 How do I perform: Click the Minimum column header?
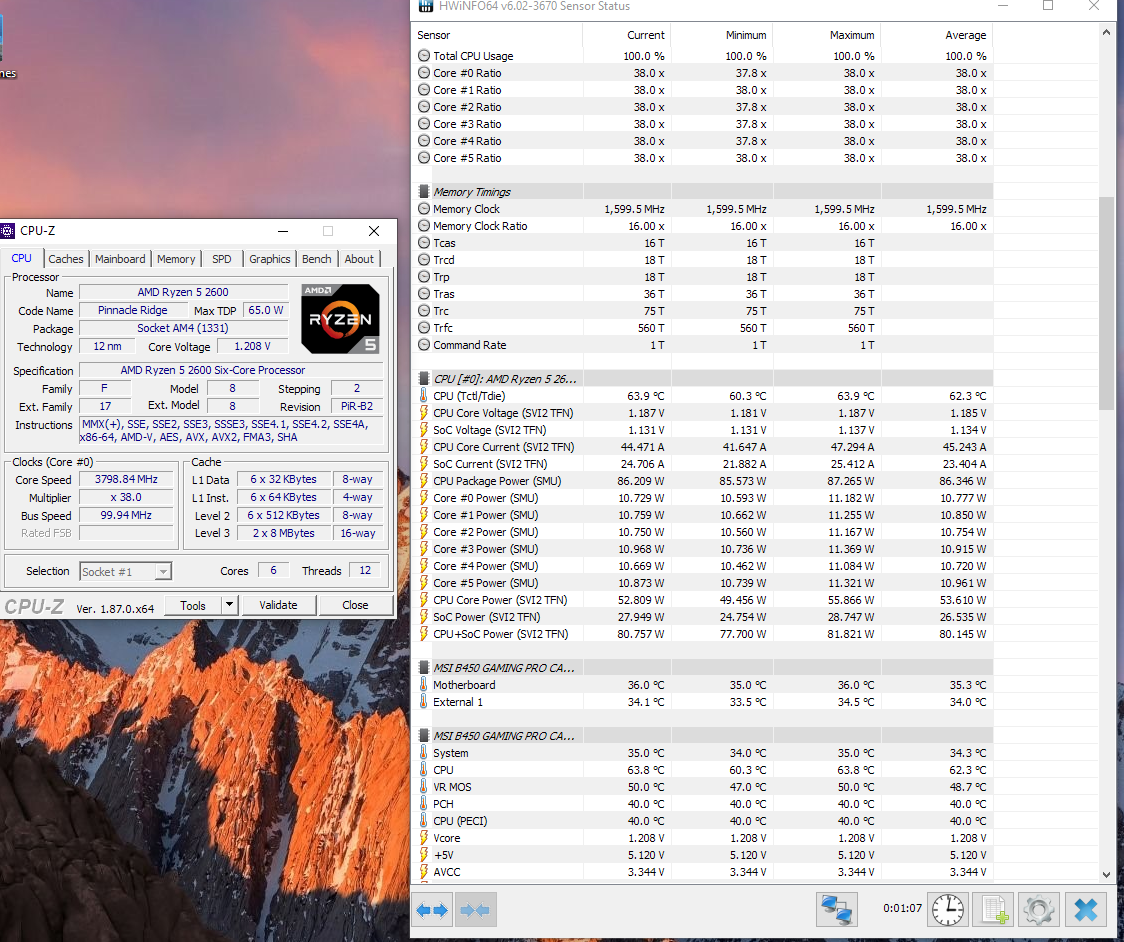point(722,35)
